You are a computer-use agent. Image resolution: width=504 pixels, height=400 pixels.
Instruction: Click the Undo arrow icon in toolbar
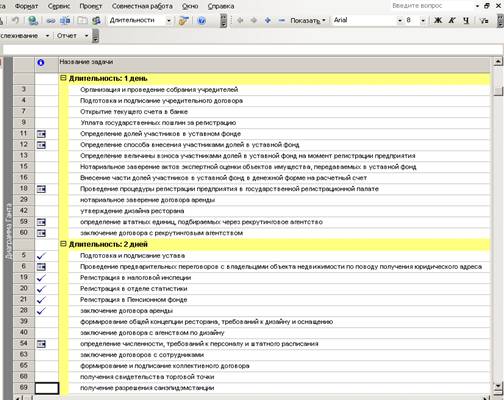point(15,21)
